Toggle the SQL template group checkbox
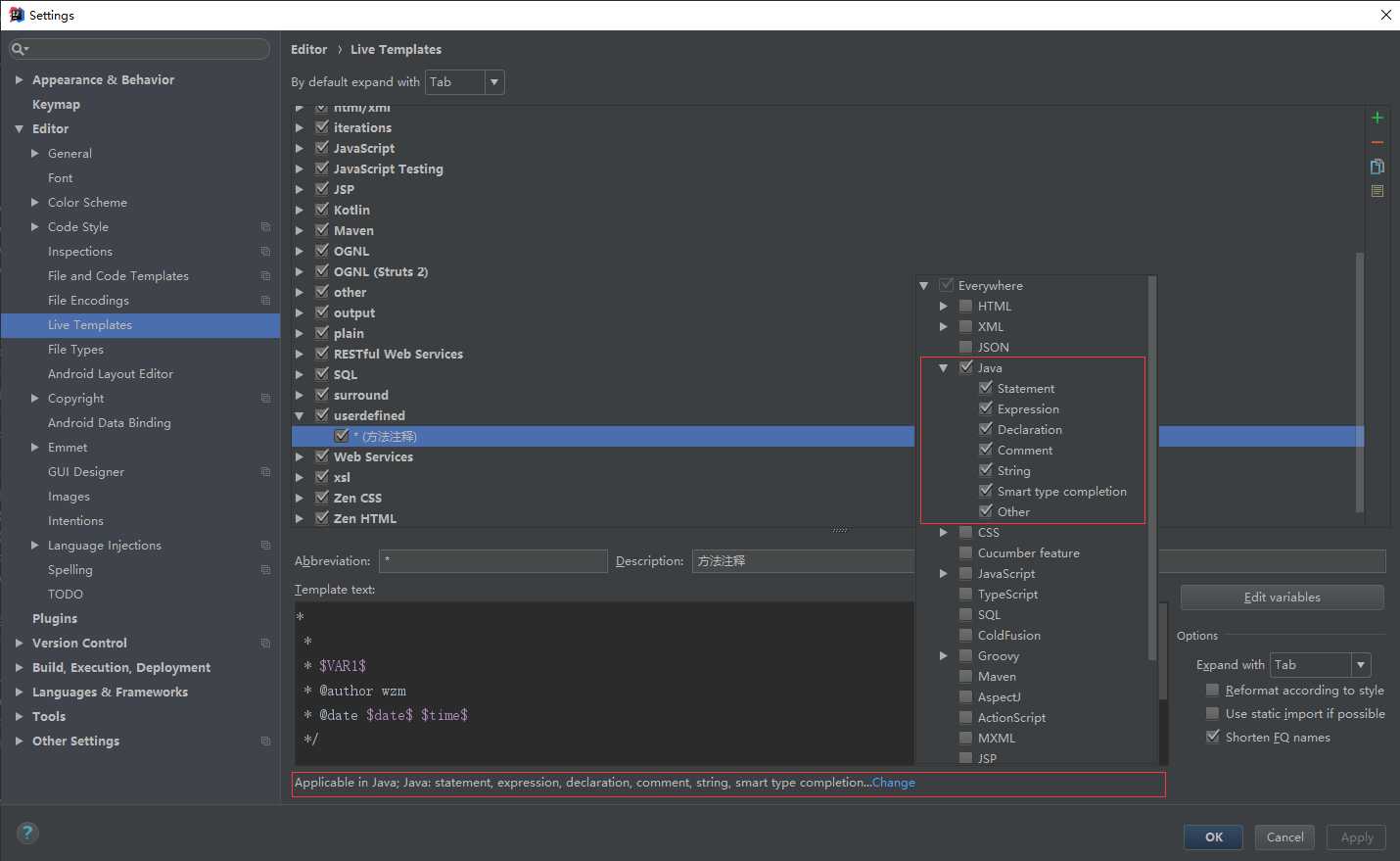This screenshot has width=1400, height=861. pyautogui.click(x=322, y=374)
